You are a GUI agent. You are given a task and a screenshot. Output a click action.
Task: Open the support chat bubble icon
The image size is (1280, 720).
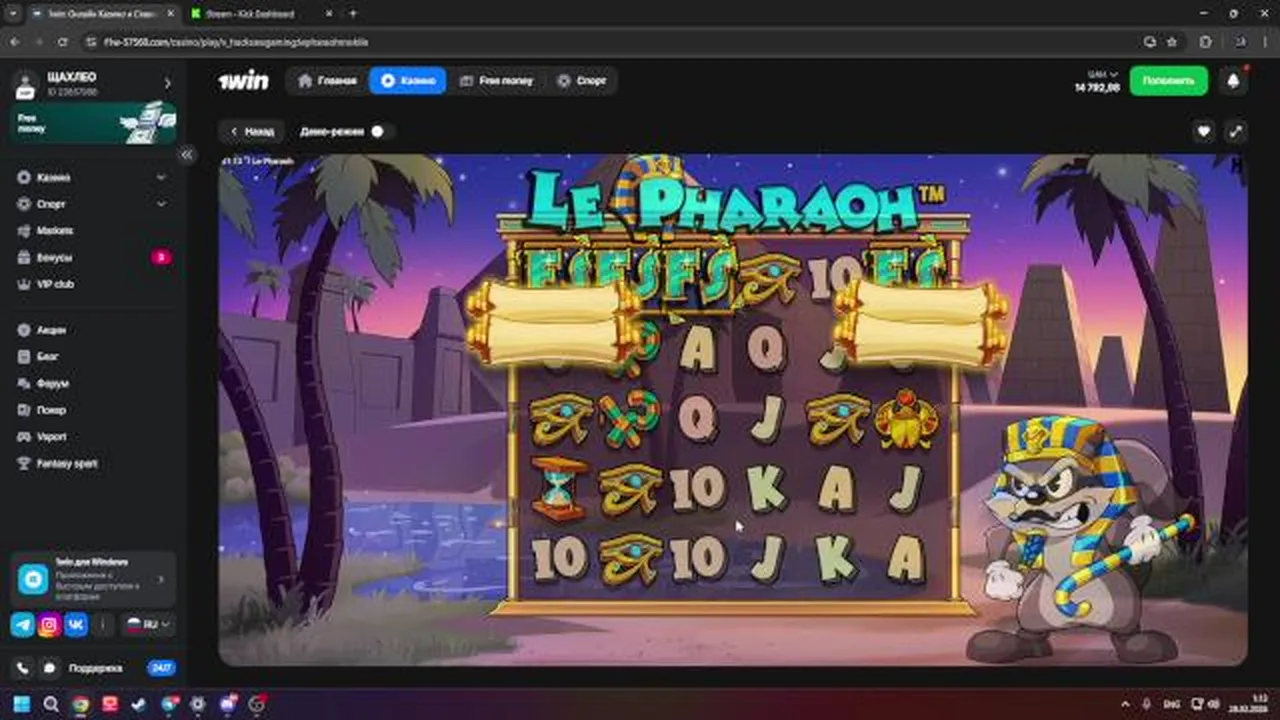coord(48,667)
